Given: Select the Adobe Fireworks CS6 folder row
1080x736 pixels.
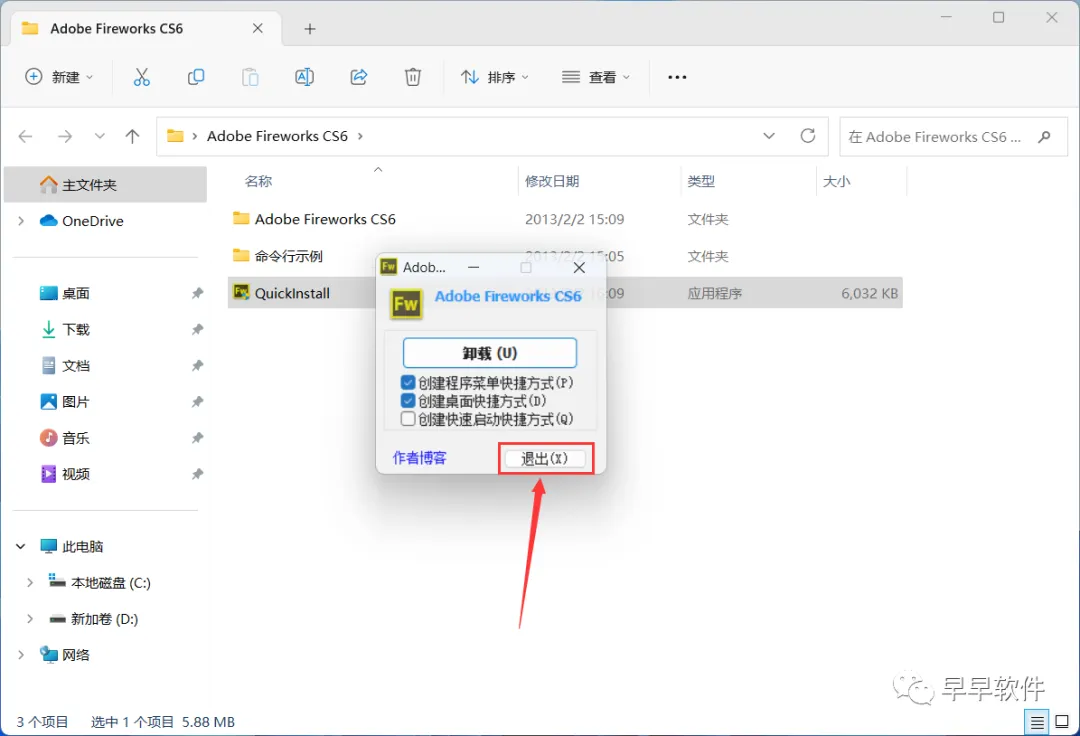Looking at the screenshot, I should point(565,219).
